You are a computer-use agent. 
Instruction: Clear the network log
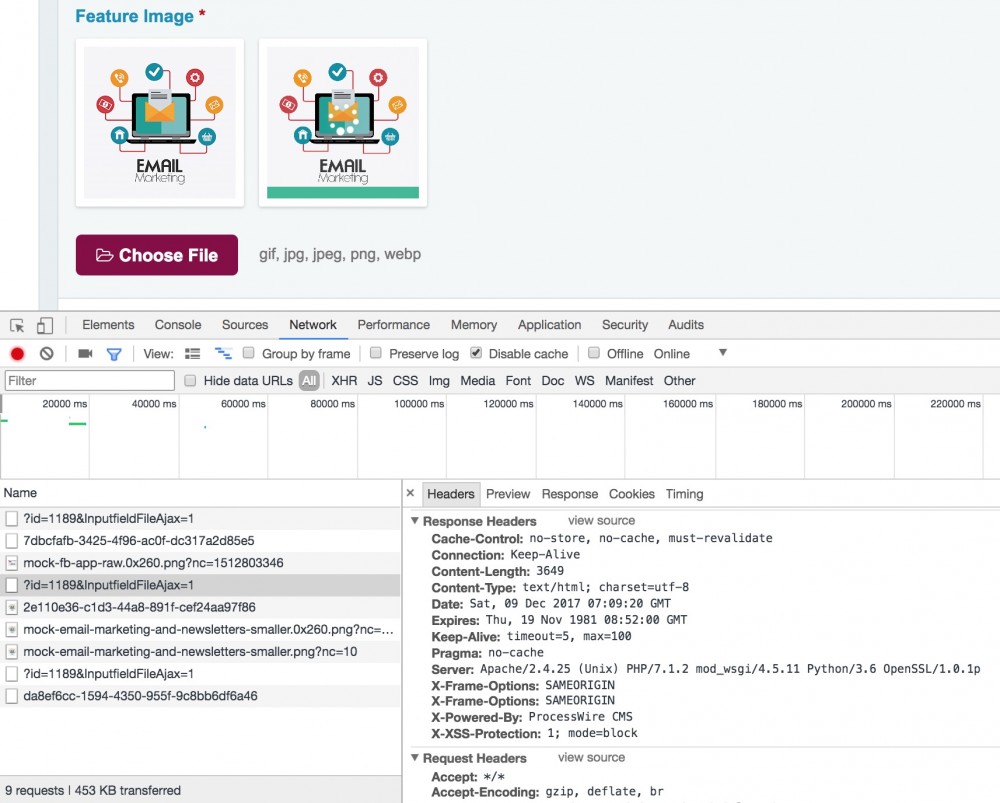(x=46, y=354)
